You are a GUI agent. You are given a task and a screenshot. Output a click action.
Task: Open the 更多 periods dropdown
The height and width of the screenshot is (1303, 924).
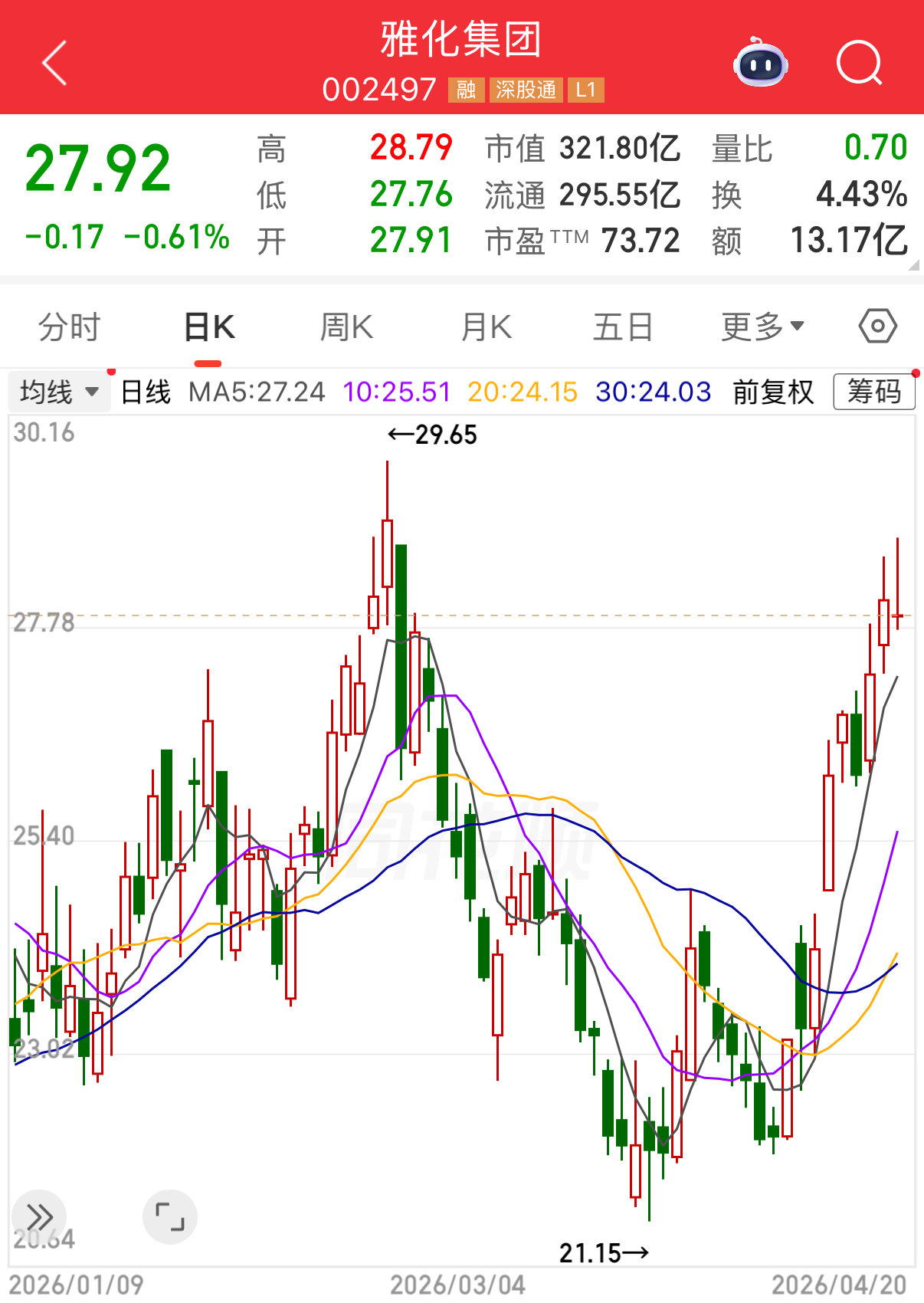click(762, 327)
